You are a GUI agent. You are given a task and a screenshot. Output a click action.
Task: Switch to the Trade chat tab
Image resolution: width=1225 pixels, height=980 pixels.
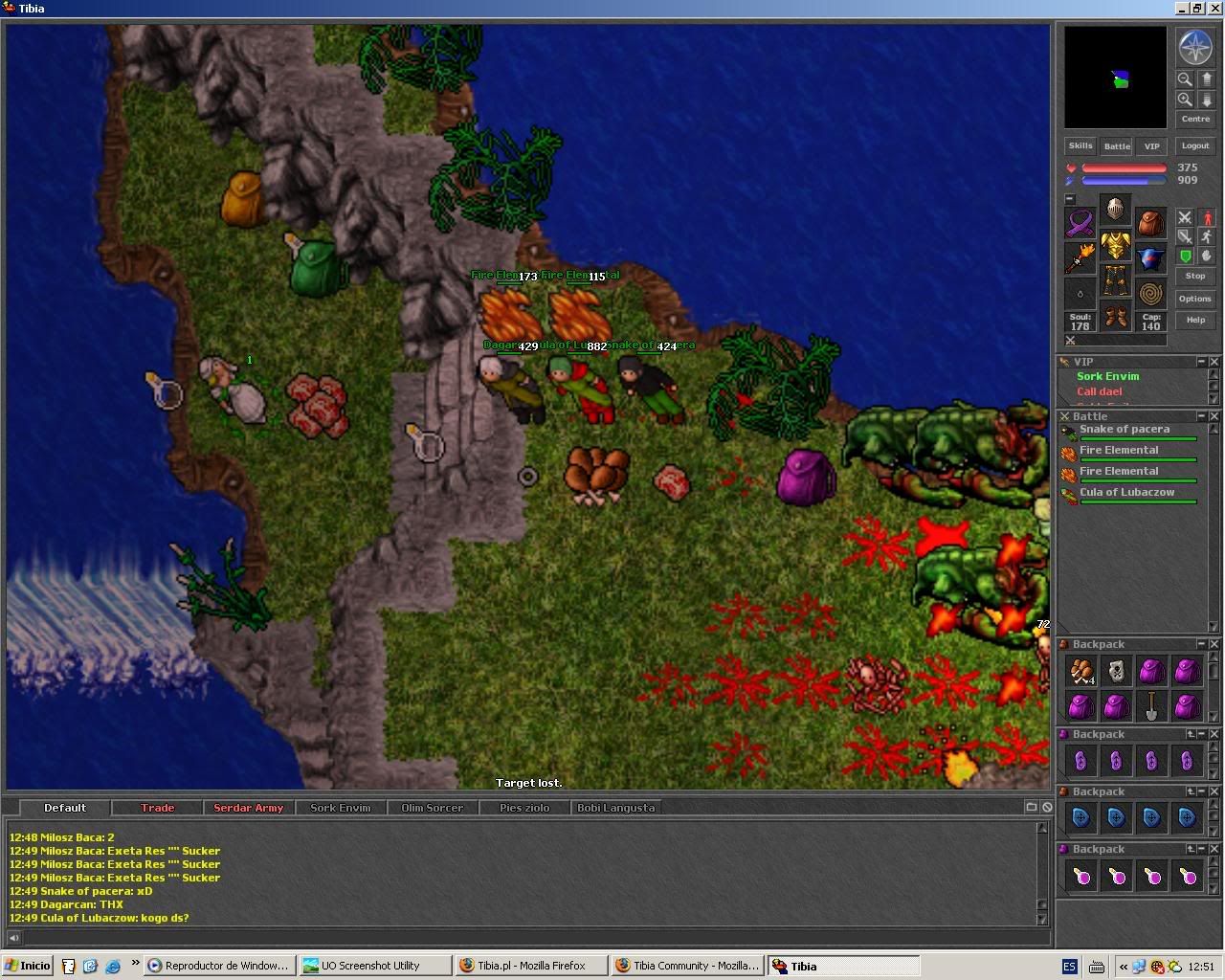(x=157, y=808)
